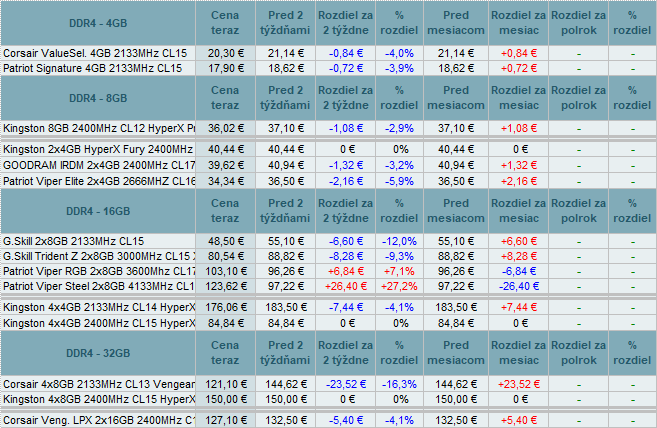Viewport: 657px width, 428px height.
Task: Click Patriot Viper Steel 2x8GB 4133MHz name
Action: click(99, 286)
